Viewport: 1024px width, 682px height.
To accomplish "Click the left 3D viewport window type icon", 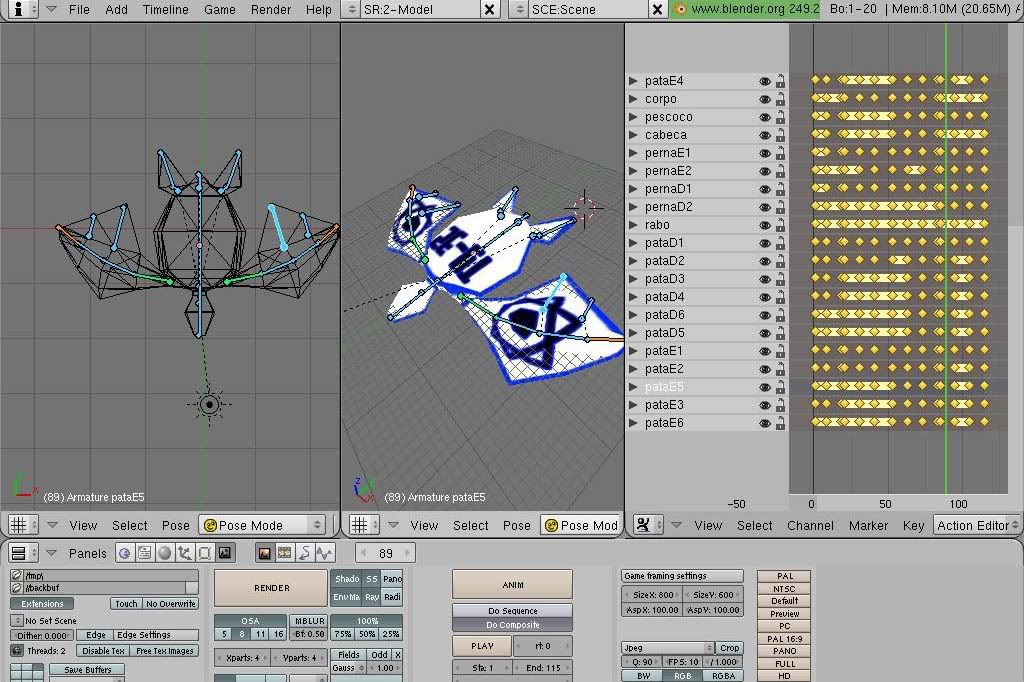I will point(24,525).
